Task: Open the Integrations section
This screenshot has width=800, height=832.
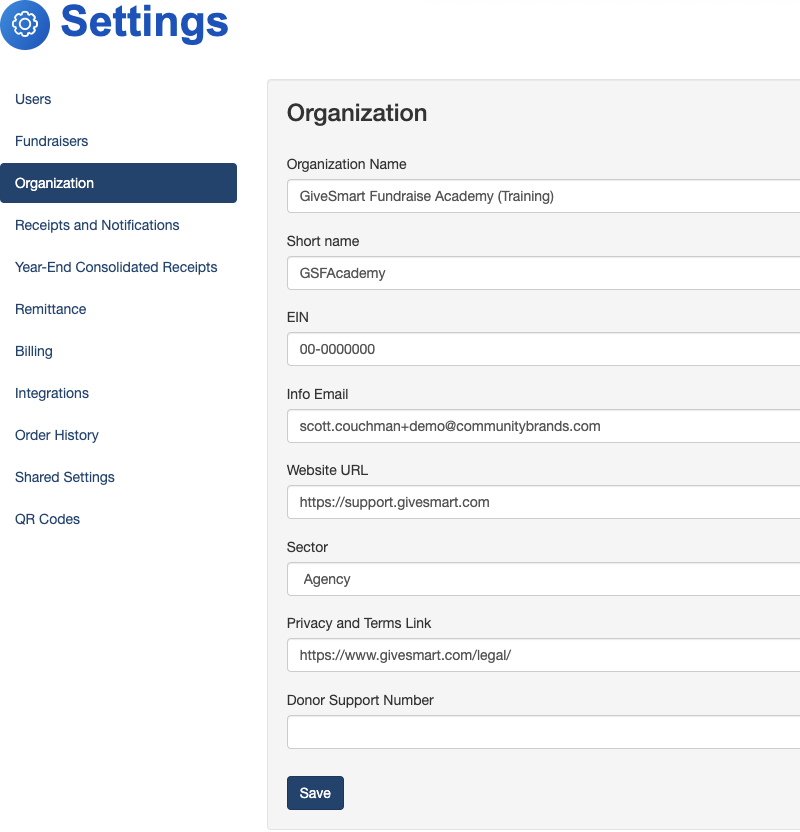Action: pos(52,393)
